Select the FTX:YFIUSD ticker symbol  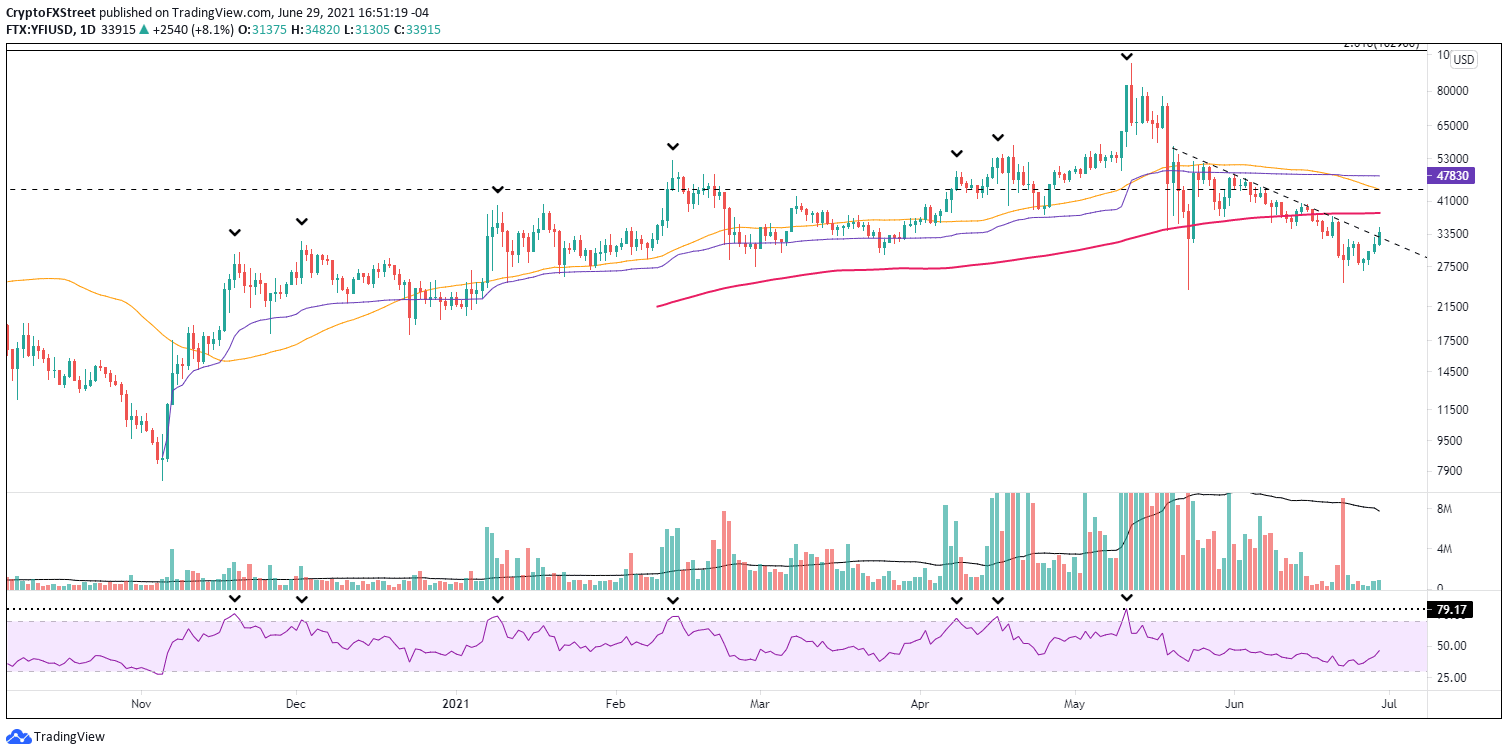(42, 30)
